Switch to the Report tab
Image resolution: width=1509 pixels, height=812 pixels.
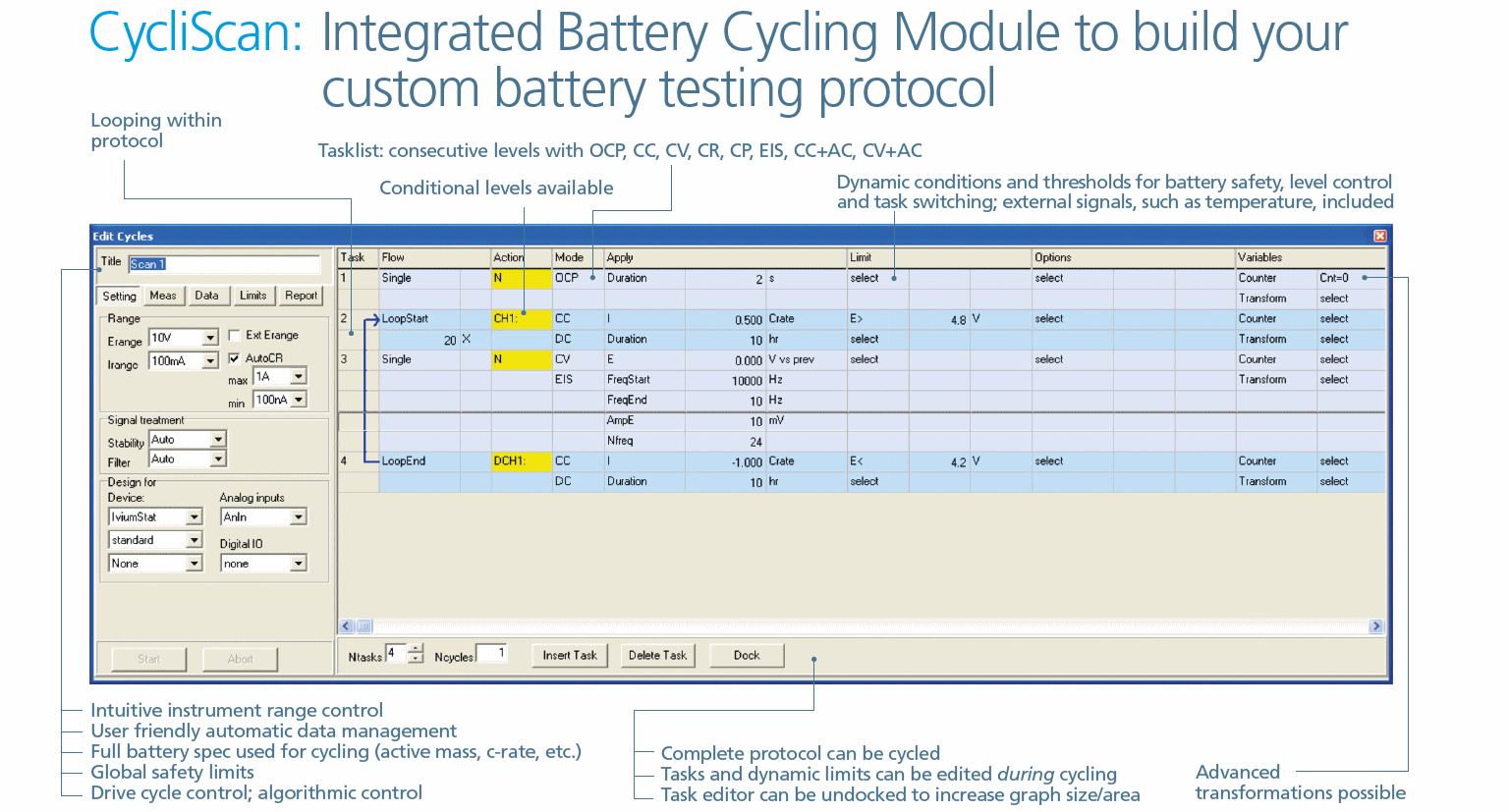click(301, 296)
